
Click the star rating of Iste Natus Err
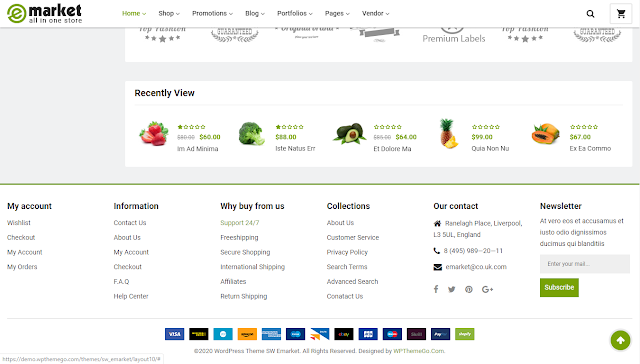click(x=289, y=127)
